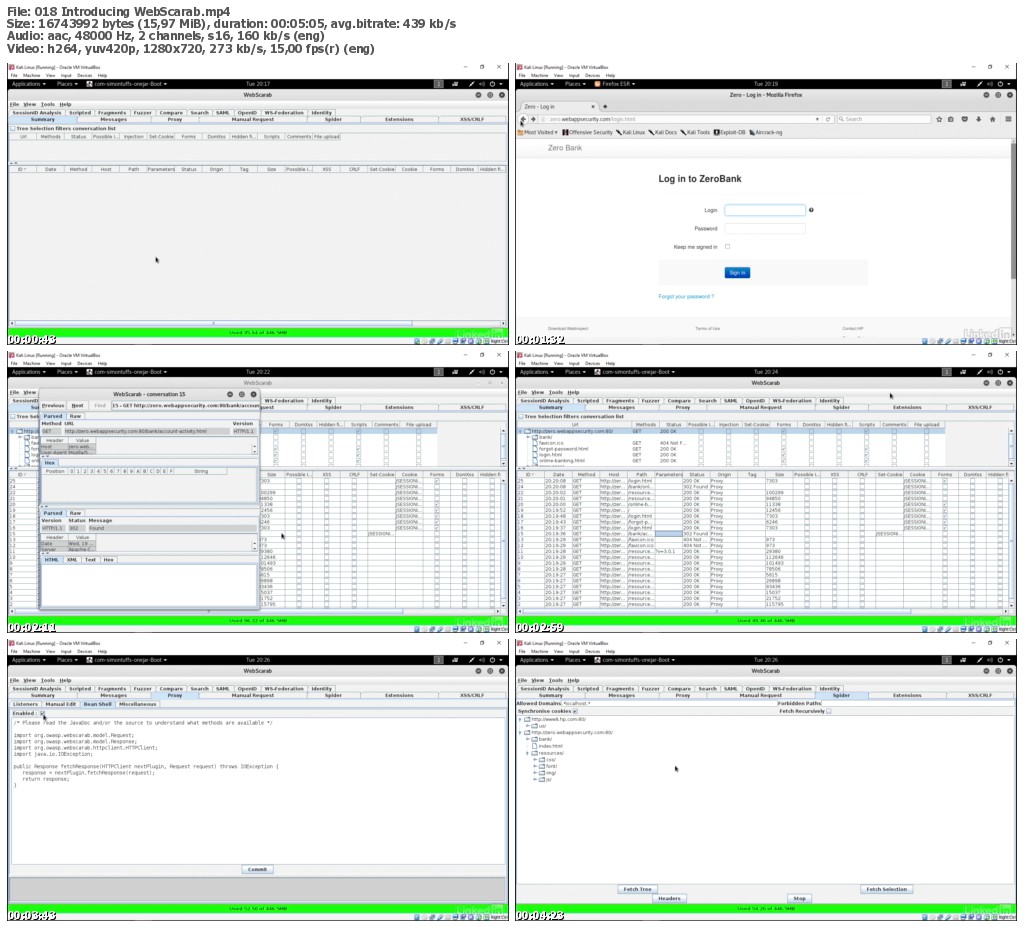
Task: In the 00:00:43 frame, click the green memory usage bar
Action: click(257, 333)
